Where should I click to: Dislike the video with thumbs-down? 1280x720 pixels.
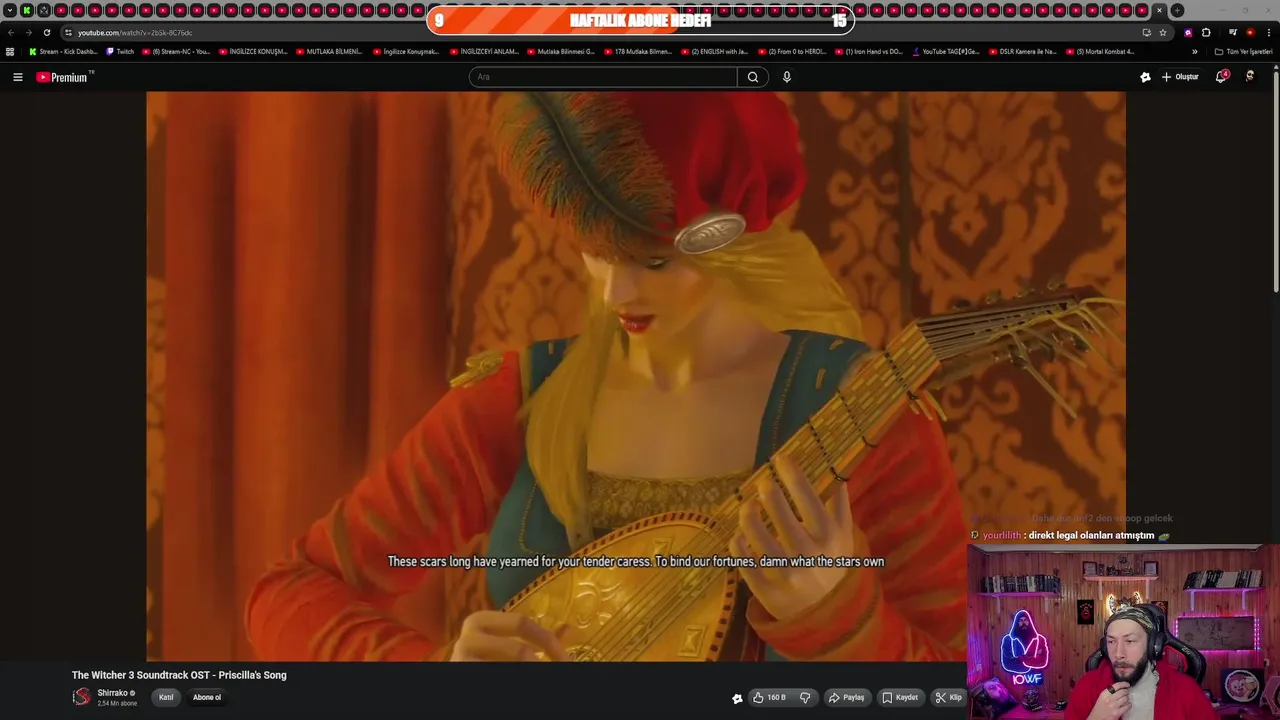[805, 697]
